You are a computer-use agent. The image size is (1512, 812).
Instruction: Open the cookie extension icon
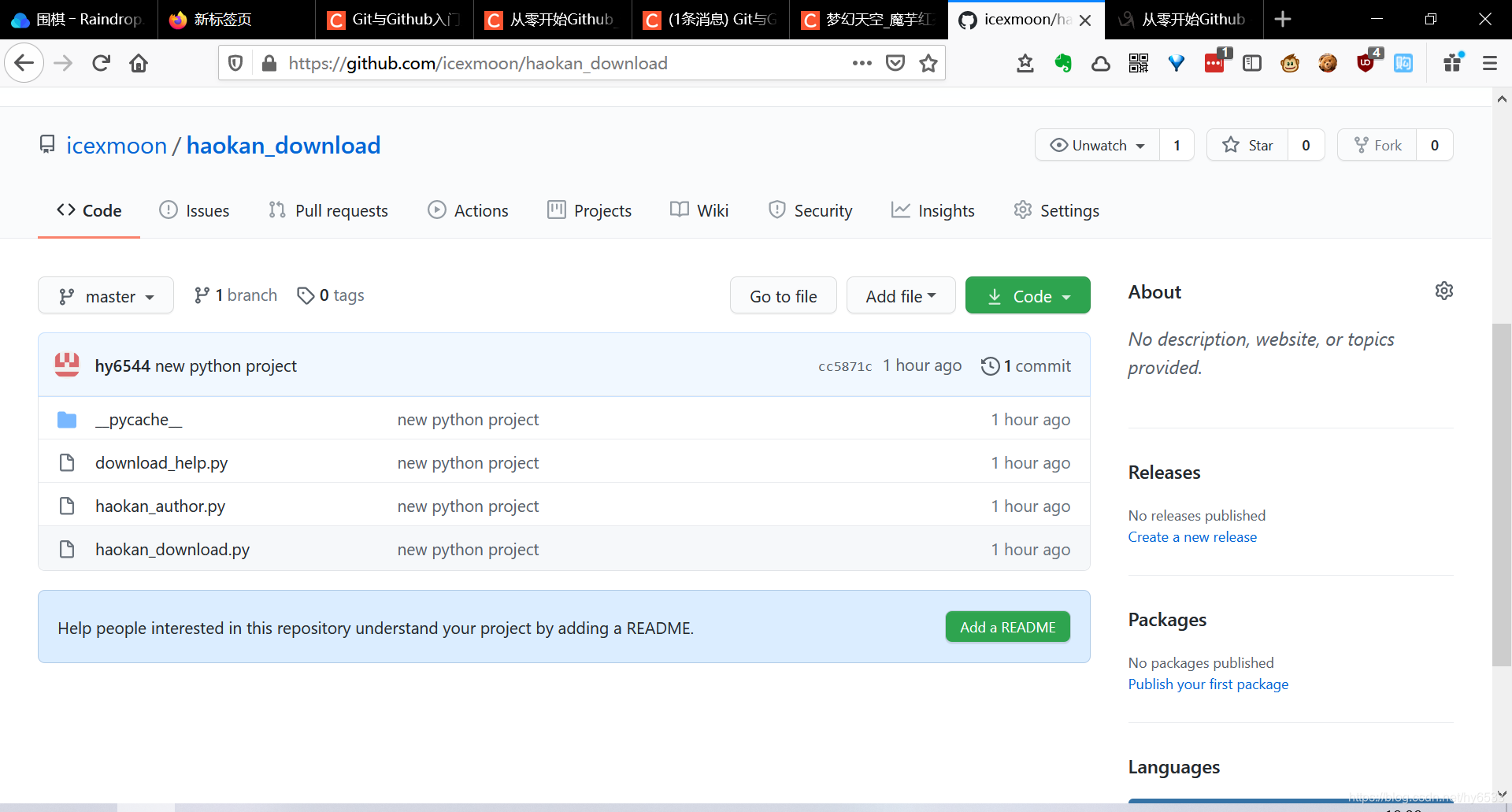coord(1328,63)
